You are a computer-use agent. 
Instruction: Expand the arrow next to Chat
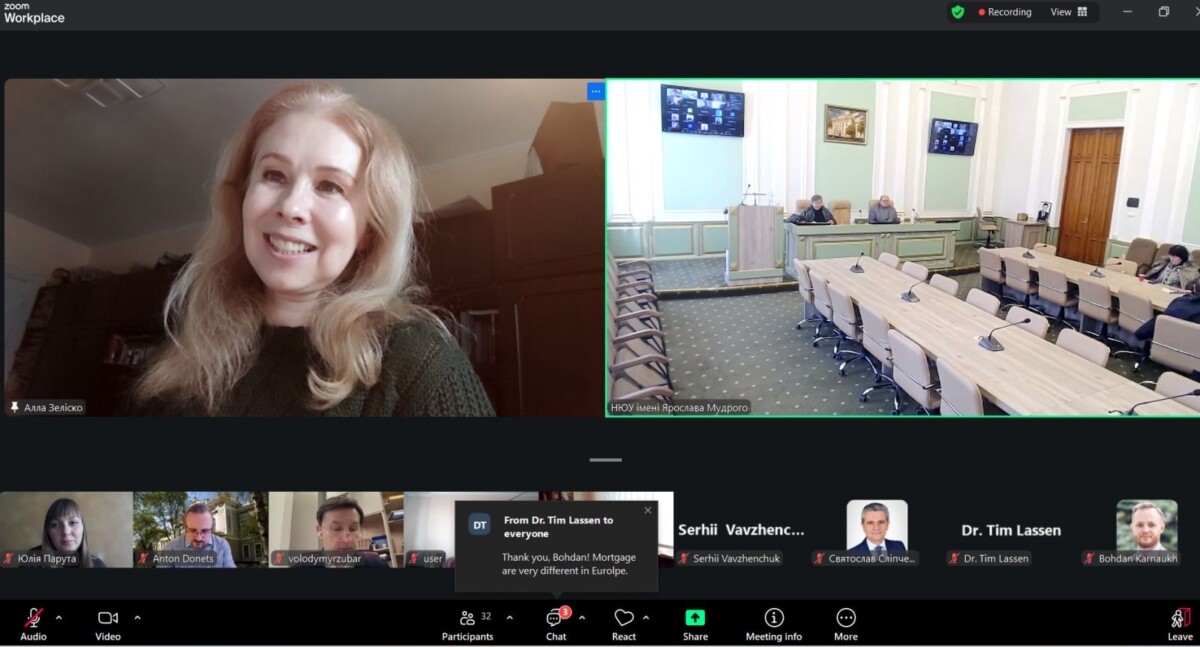click(582, 617)
